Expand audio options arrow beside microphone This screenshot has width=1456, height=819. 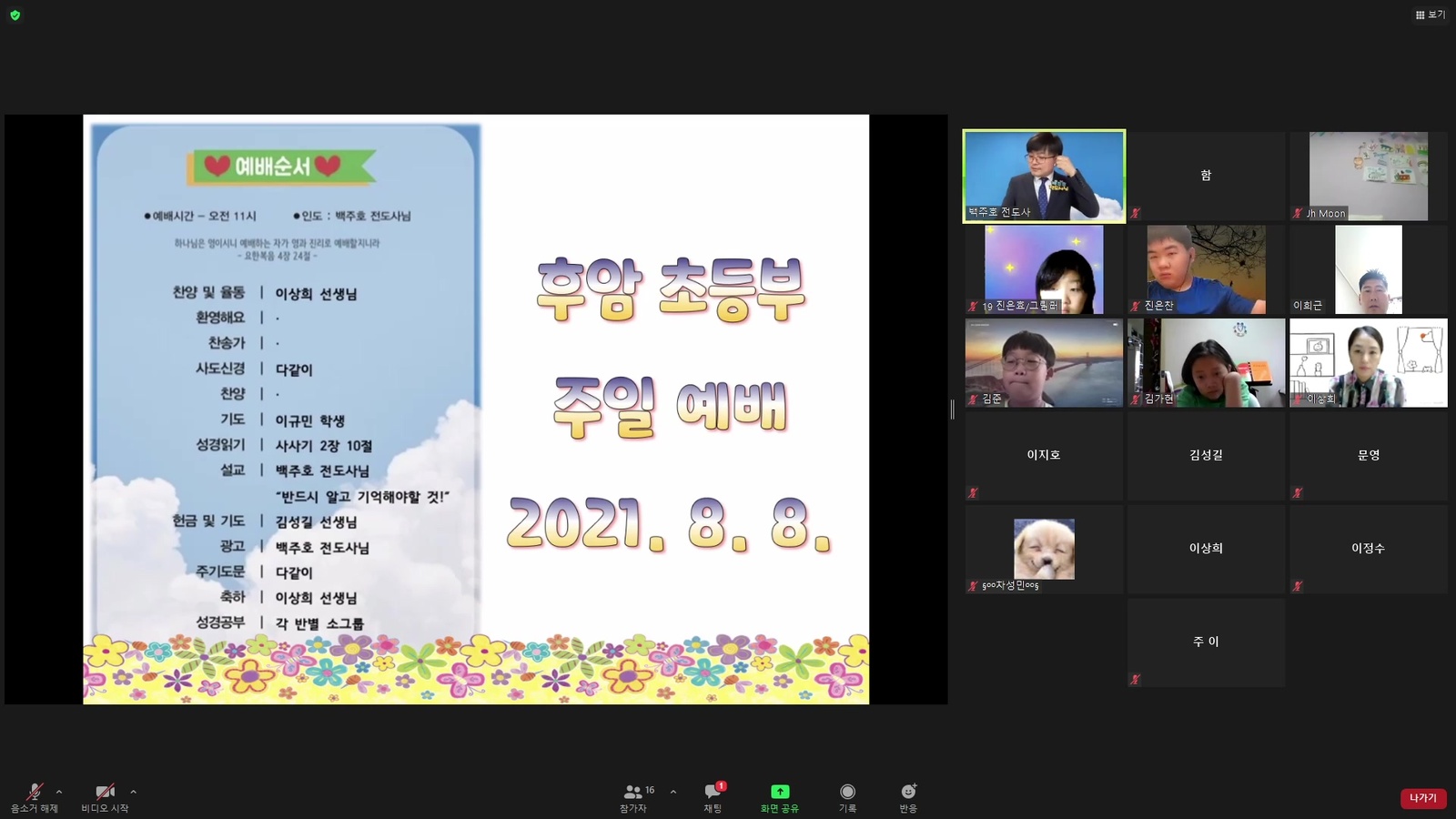[59, 792]
